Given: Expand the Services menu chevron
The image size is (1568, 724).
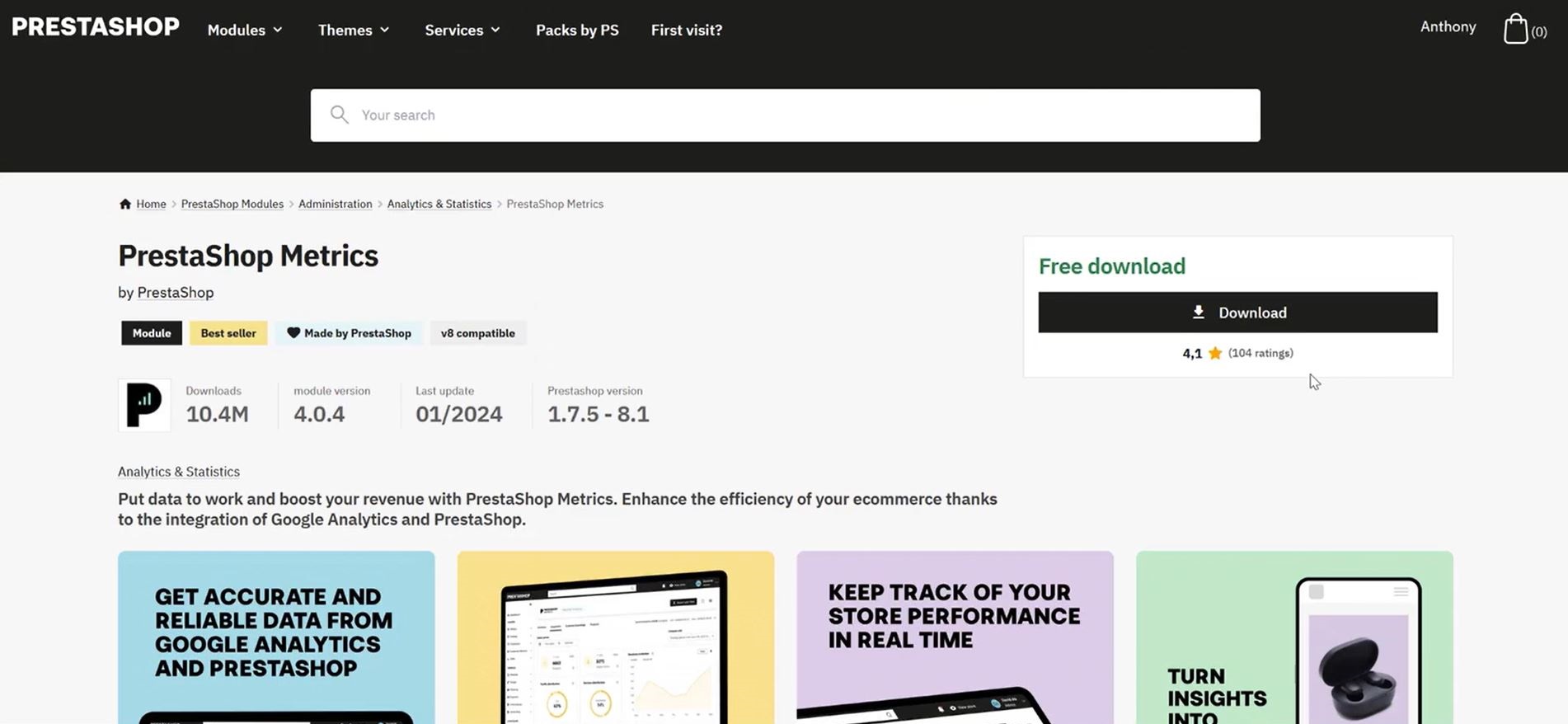Looking at the screenshot, I should point(495,30).
